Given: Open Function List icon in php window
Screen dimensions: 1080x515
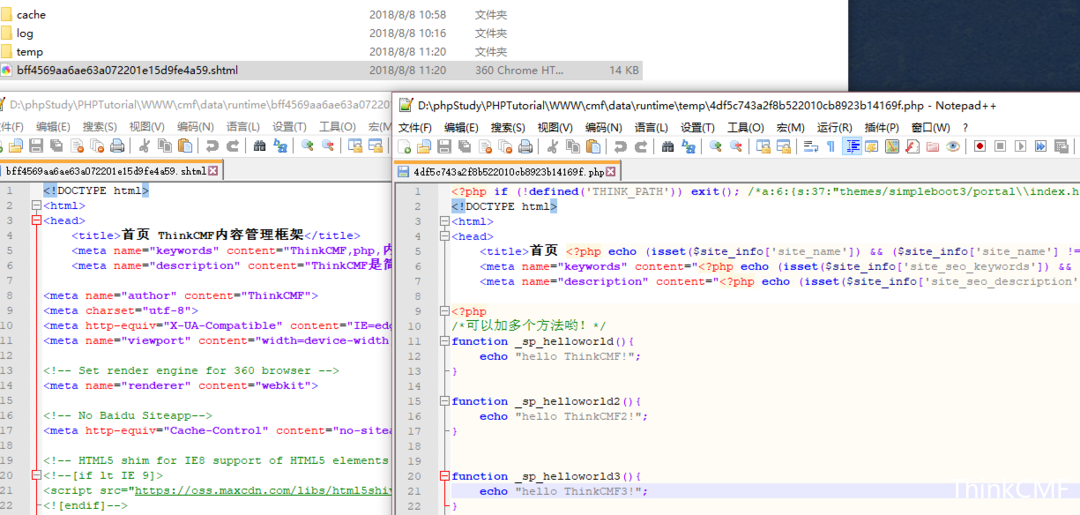Looking at the screenshot, I should click(x=912, y=146).
